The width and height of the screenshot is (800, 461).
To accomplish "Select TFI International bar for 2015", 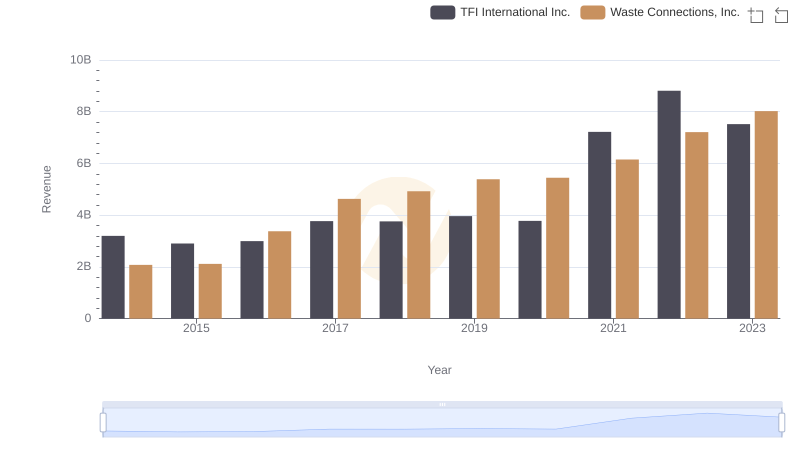I will pos(183,281).
